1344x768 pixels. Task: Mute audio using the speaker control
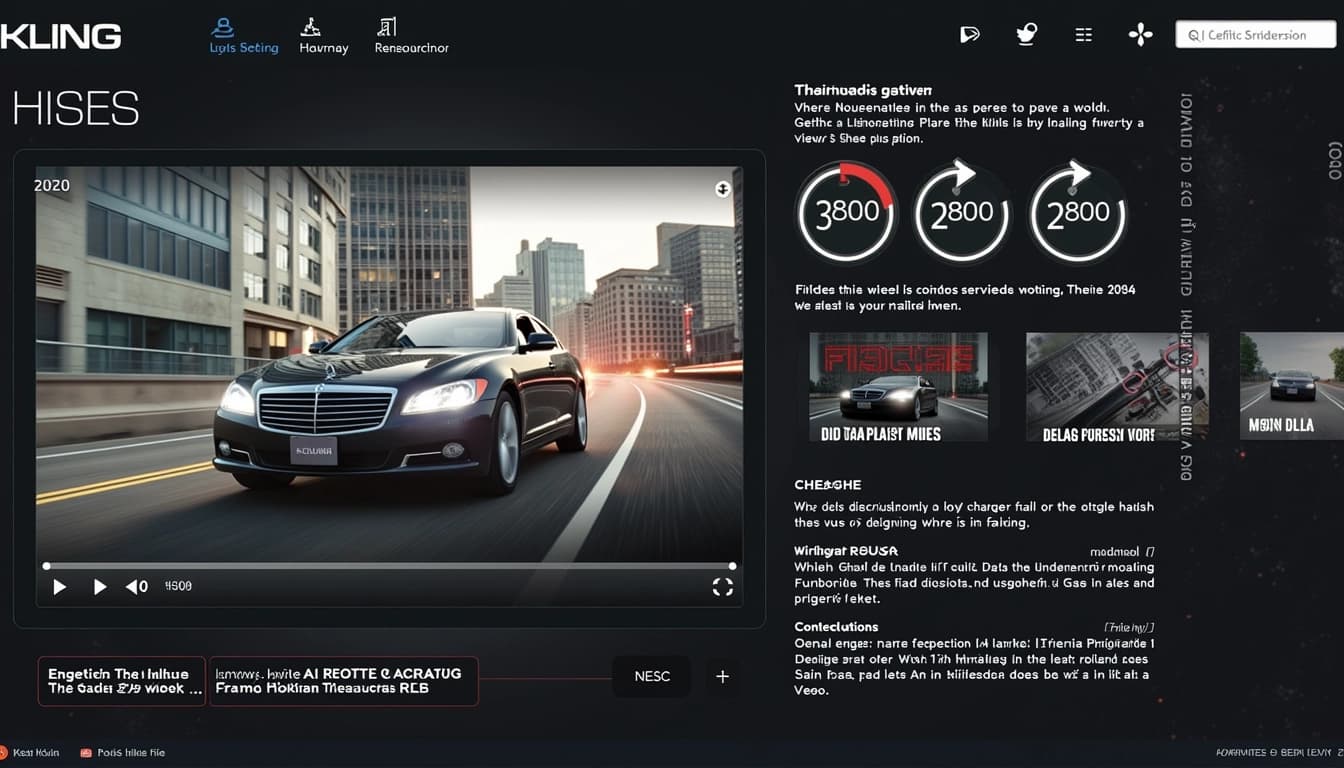coord(136,586)
